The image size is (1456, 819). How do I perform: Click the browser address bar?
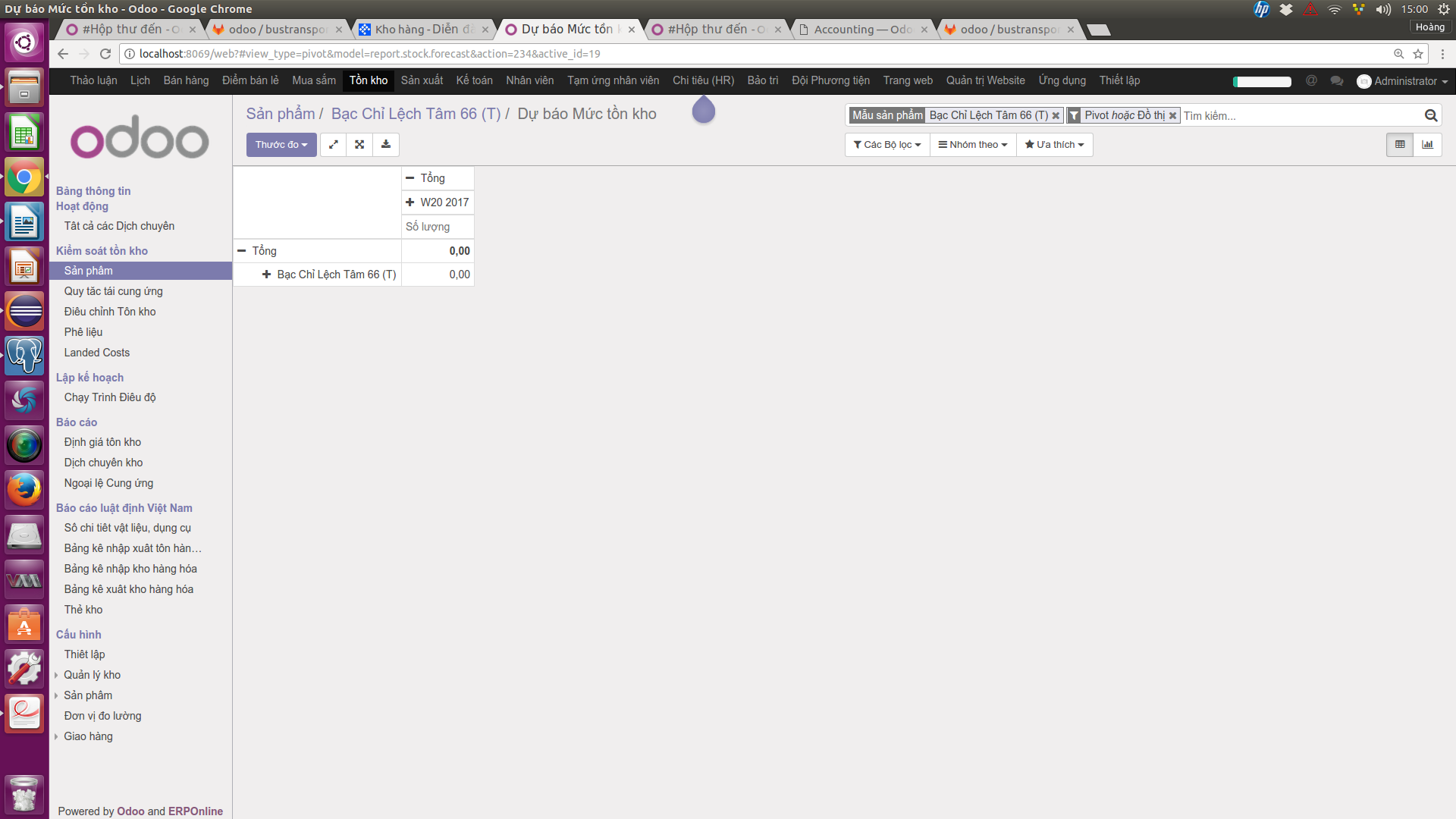(x=758, y=54)
